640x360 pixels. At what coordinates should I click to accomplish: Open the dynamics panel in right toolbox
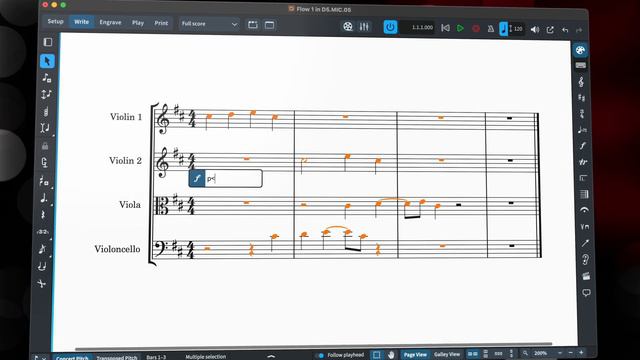(583, 146)
